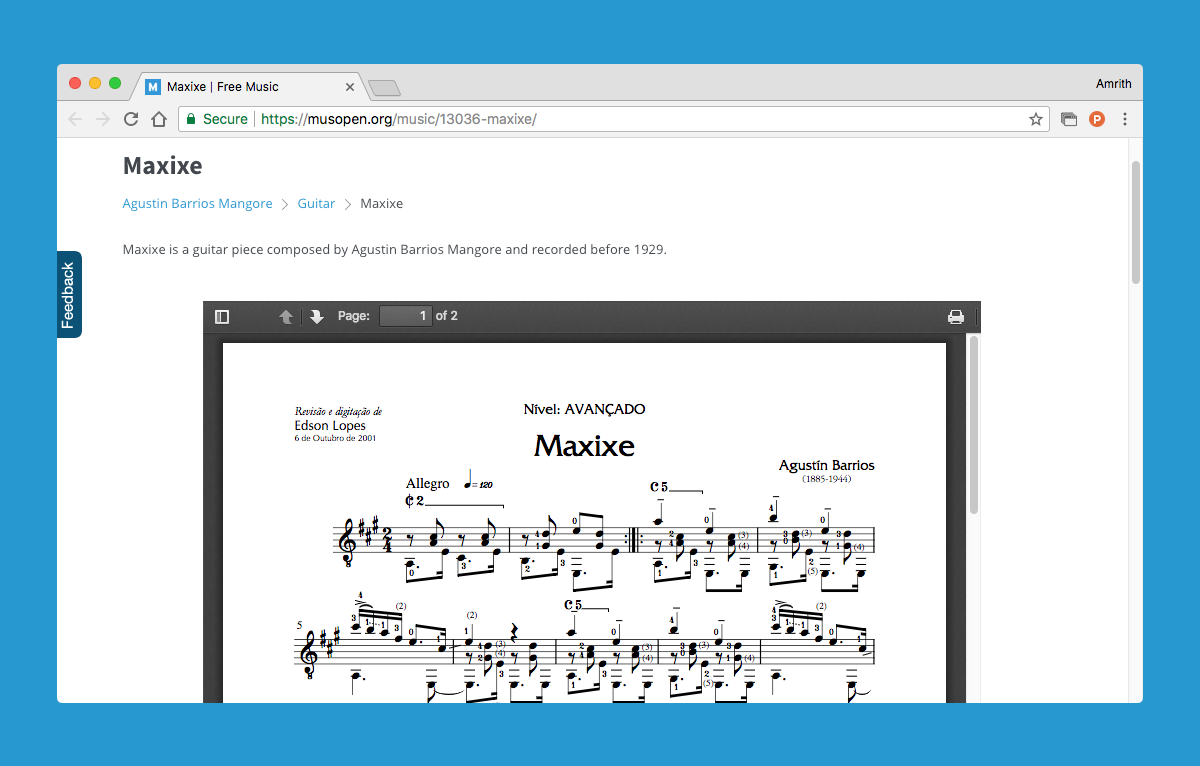Image resolution: width=1200 pixels, height=766 pixels.
Task: Click the orange P extension icon
Action: (x=1096, y=119)
